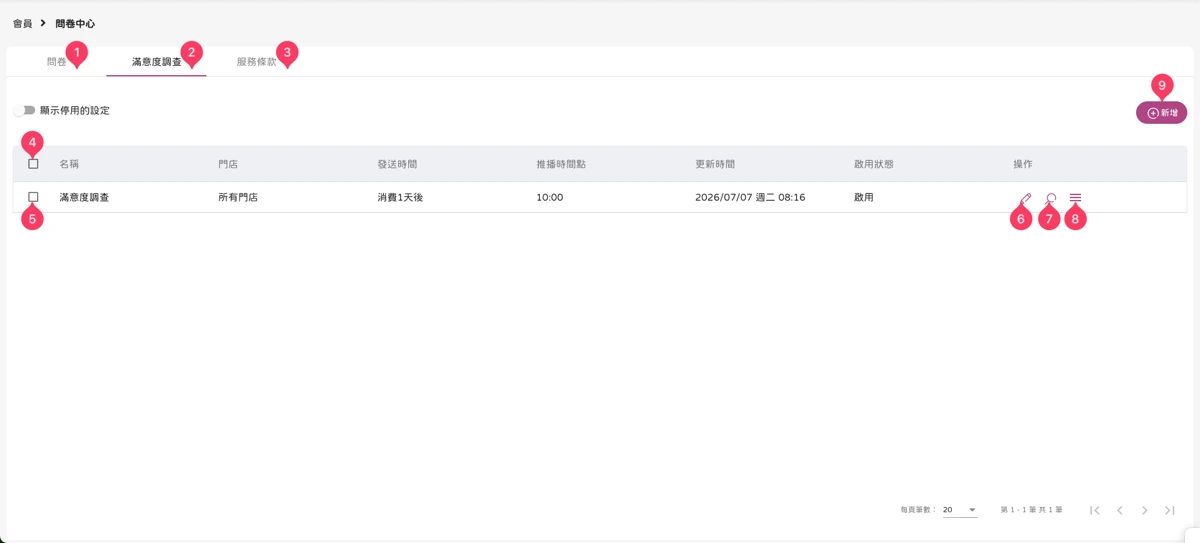The image size is (1200, 543).
Task: Click the 10:00 push time cell
Action: click(550, 198)
